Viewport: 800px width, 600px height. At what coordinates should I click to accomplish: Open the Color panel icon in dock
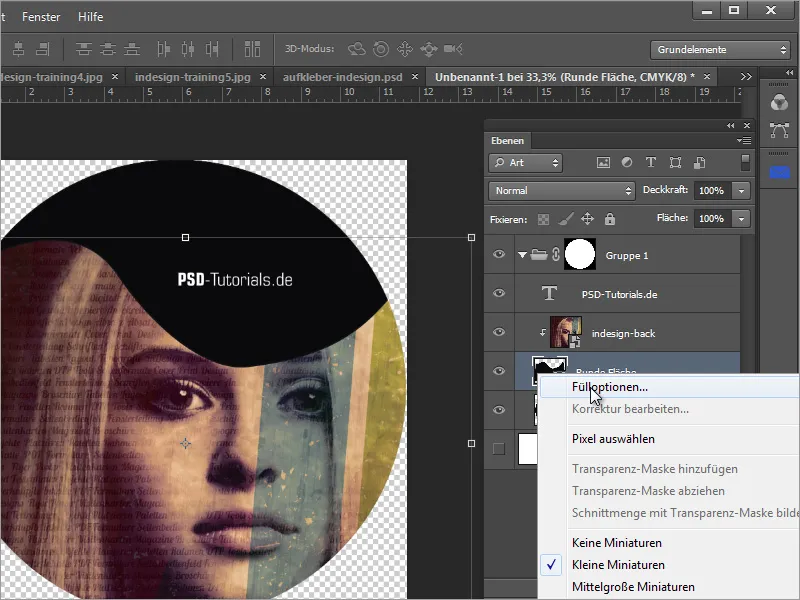pos(779,103)
